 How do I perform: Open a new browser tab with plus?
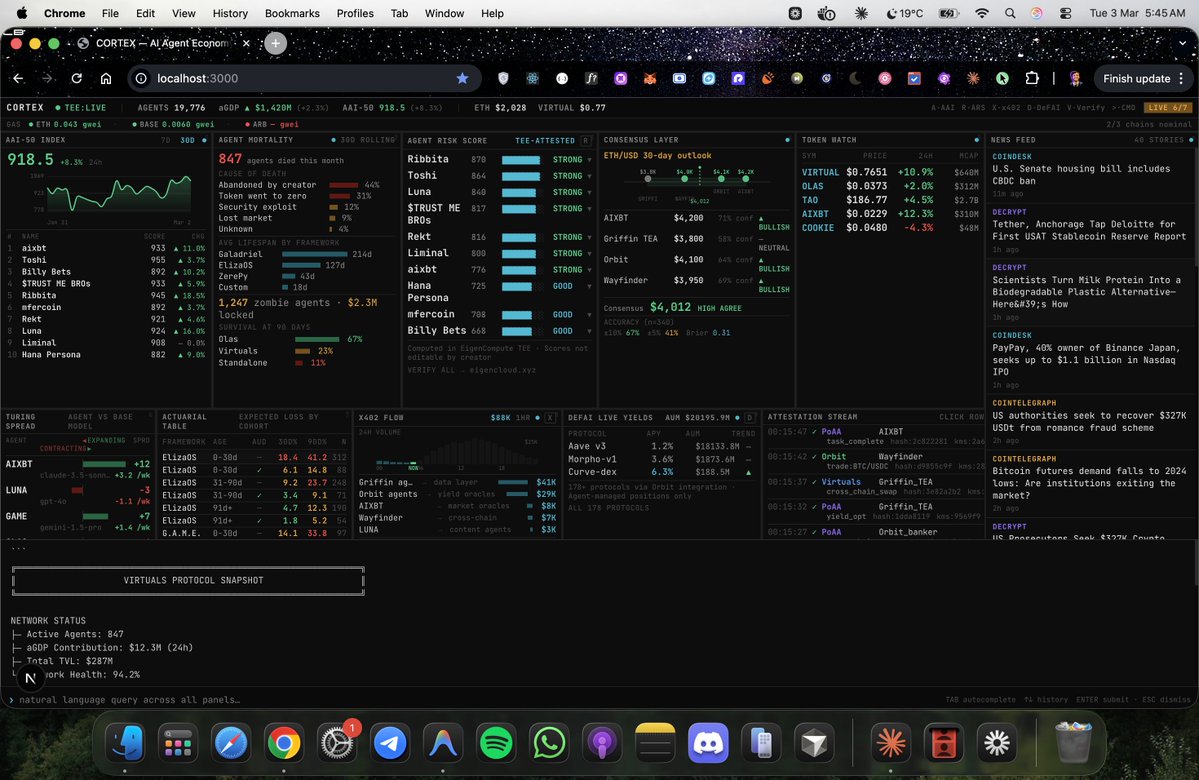coord(276,43)
